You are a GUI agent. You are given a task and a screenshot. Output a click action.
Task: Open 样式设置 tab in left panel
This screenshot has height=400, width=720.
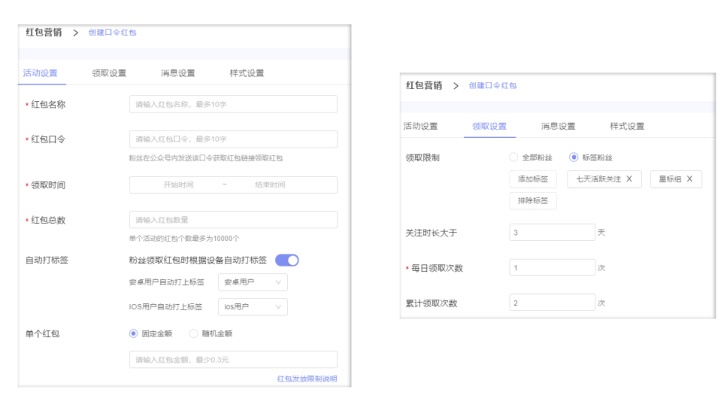click(247, 73)
